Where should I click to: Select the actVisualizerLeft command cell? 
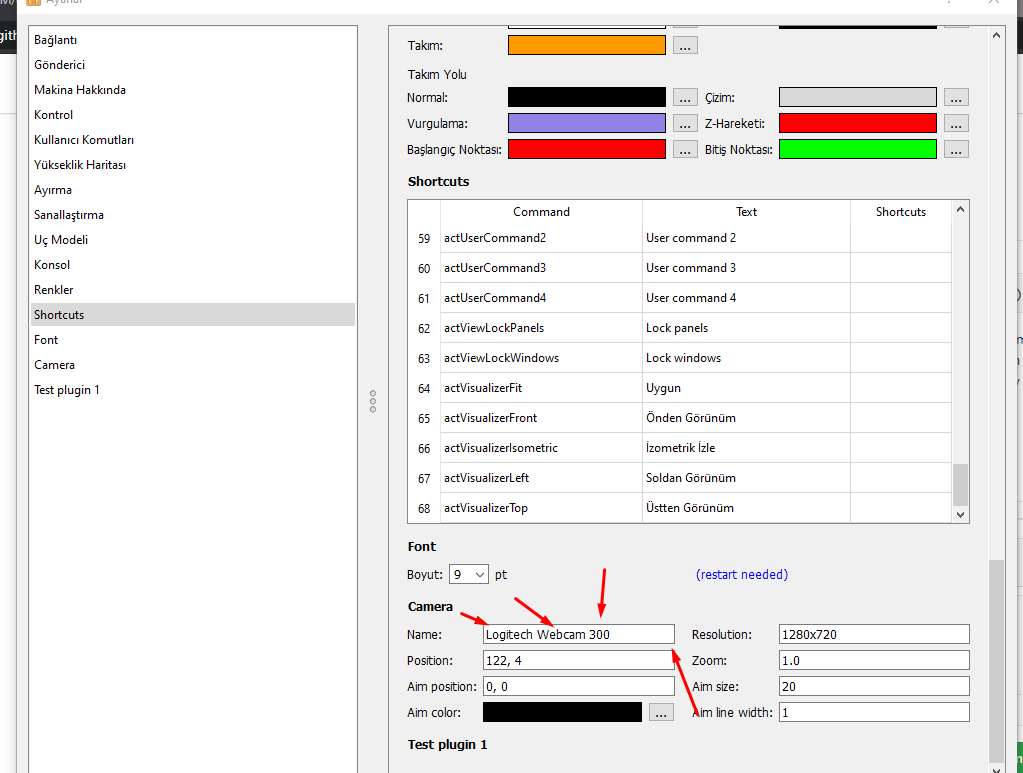tap(542, 478)
